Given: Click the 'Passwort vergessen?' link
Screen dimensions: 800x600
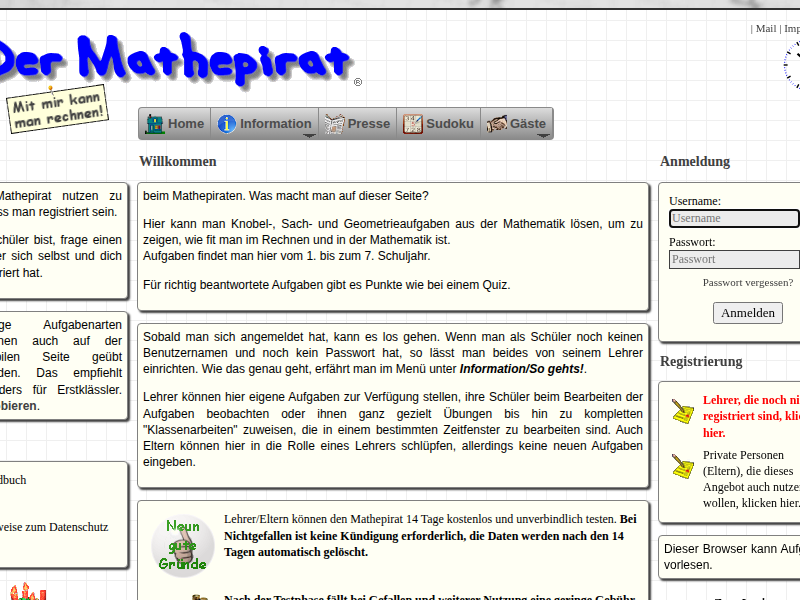Looking at the screenshot, I should [747, 283].
